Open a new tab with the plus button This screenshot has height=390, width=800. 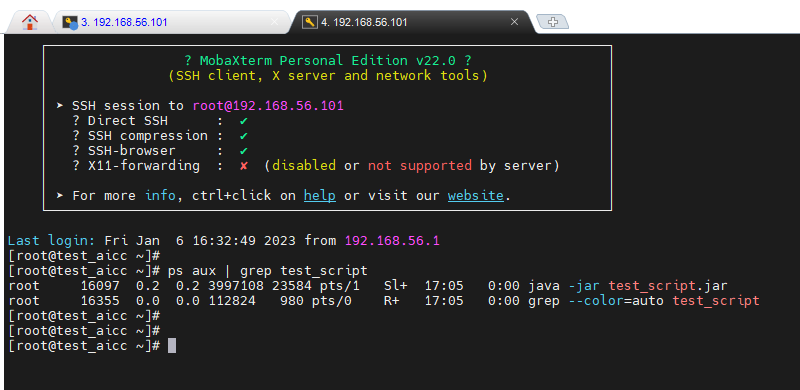[553, 22]
